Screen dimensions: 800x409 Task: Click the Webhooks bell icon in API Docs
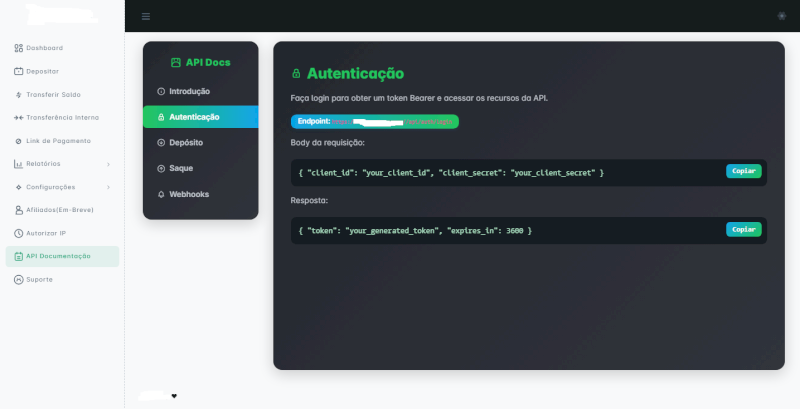[x=161, y=194]
